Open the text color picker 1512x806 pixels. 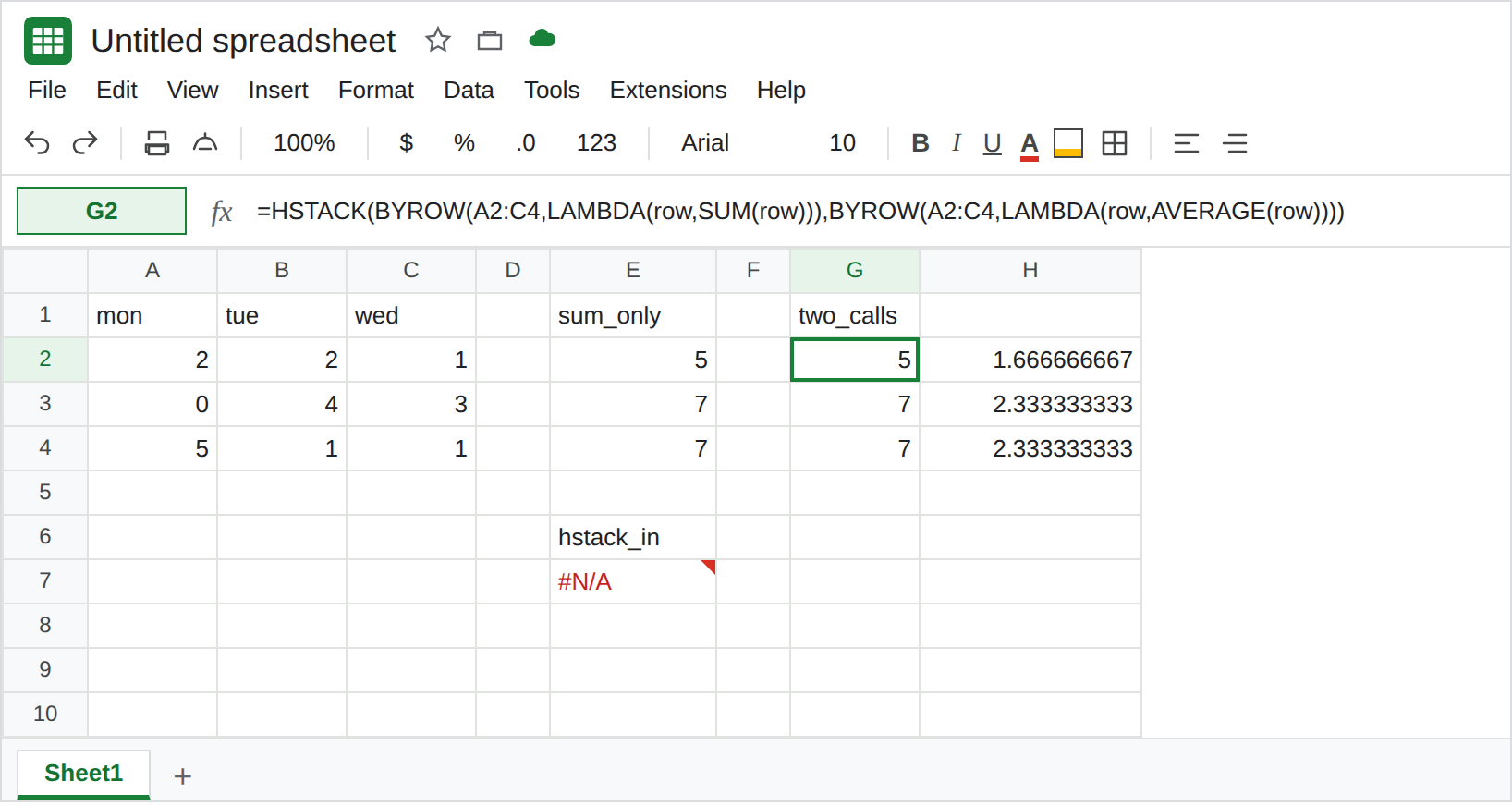(x=1030, y=145)
